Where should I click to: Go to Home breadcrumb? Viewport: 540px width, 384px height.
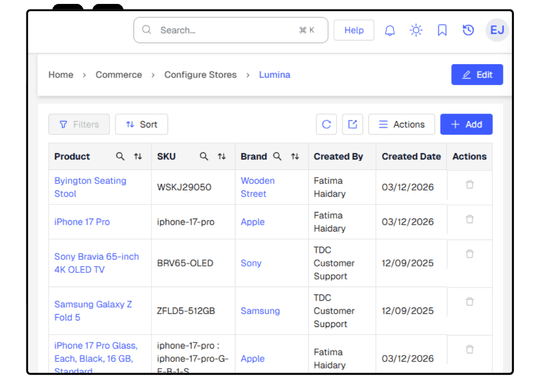[x=61, y=75]
